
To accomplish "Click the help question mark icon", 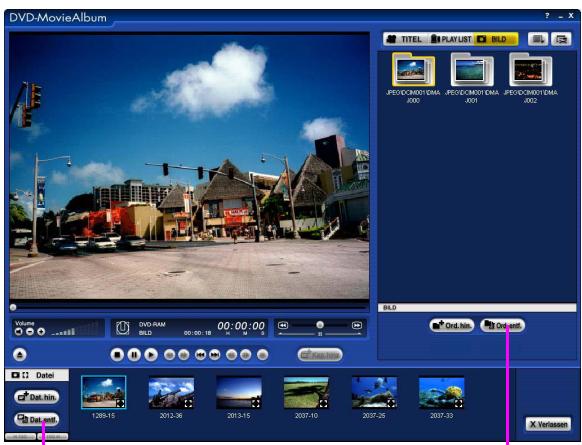I will pos(547,16).
